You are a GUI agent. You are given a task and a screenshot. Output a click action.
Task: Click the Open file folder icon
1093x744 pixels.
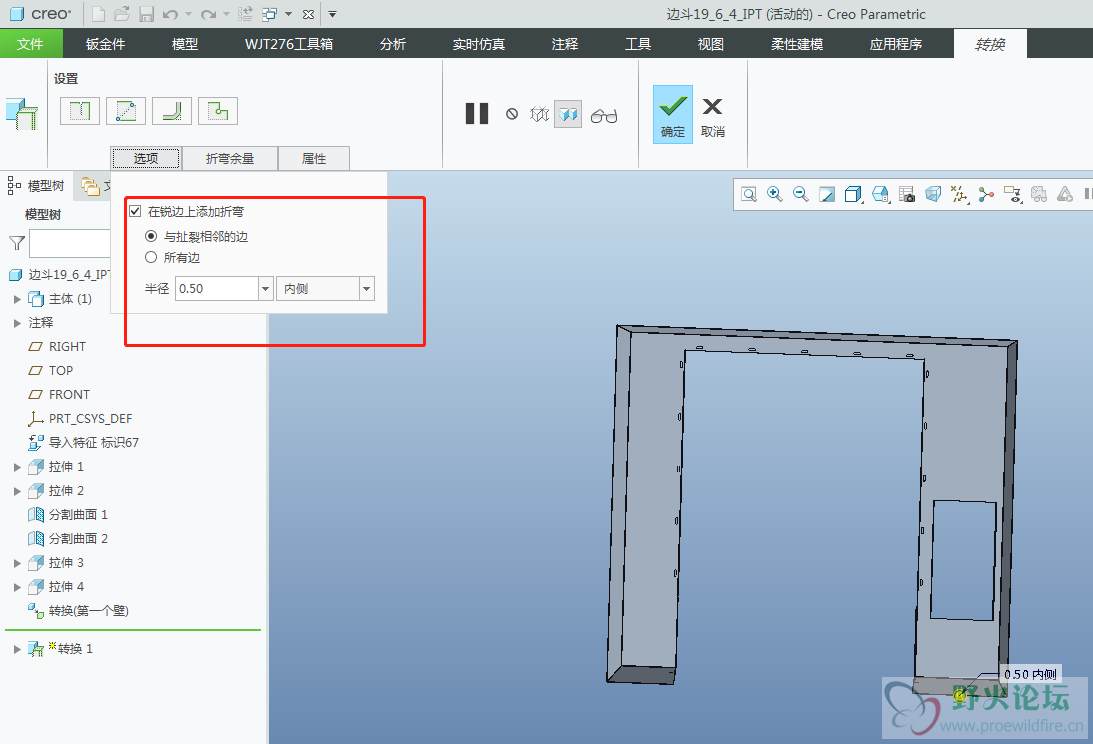point(122,14)
